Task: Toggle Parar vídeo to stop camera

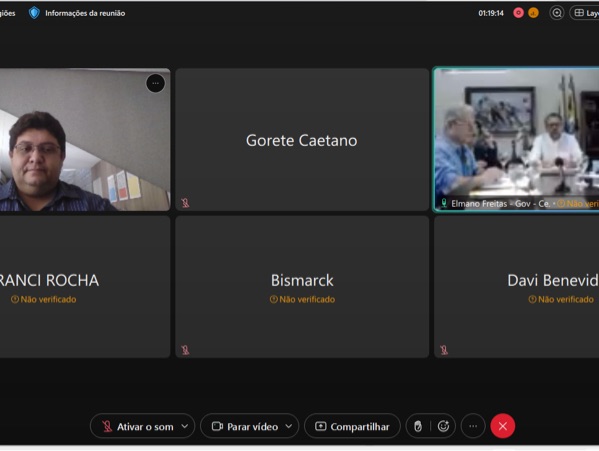Action: pyautogui.click(x=244, y=426)
